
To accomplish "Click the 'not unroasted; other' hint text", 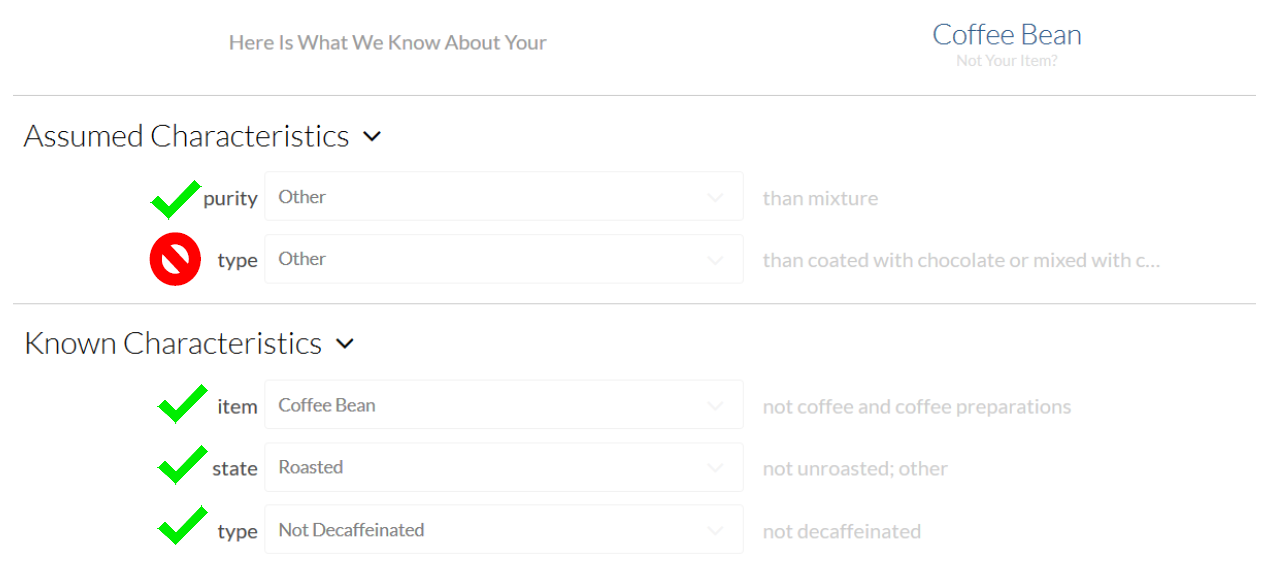I will click(x=855, y=469).
